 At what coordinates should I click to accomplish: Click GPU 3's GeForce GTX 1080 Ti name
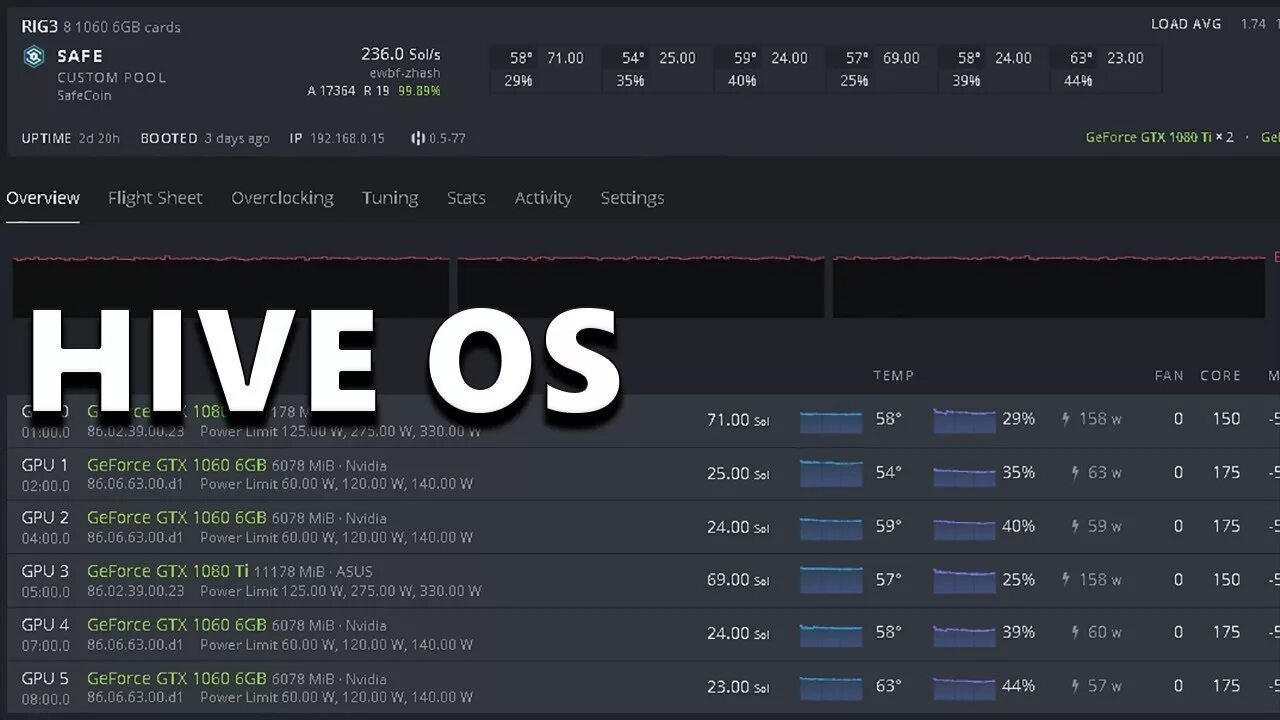(x=168, y=571)
